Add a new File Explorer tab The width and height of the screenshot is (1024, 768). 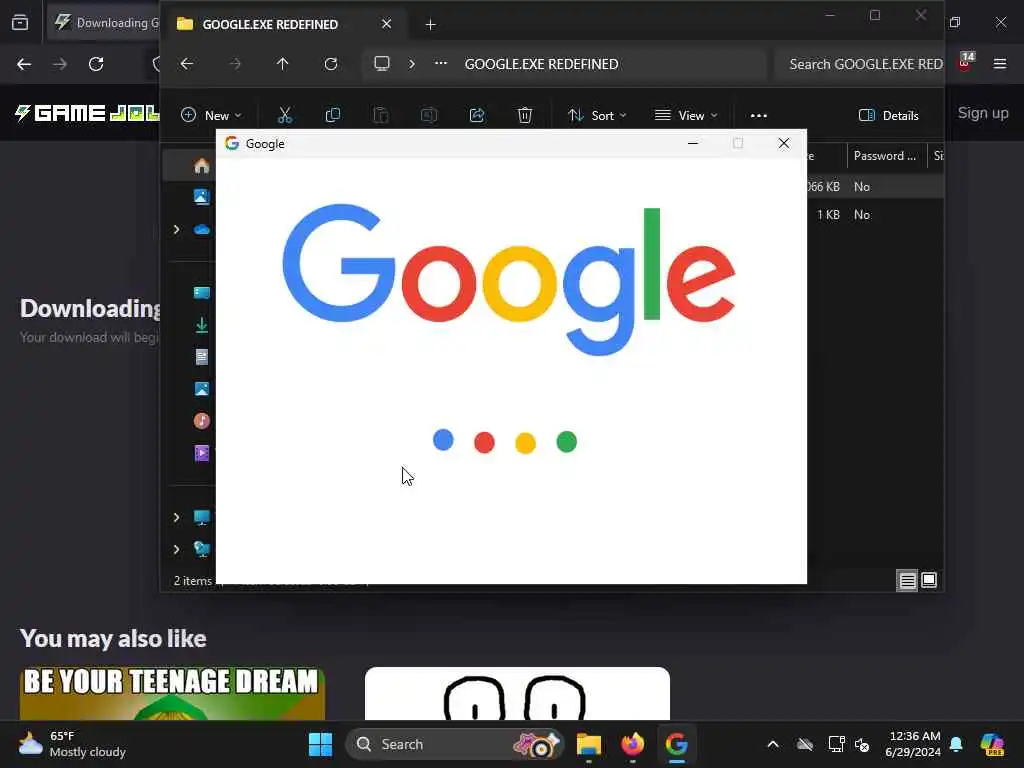[x=430, y=25]
